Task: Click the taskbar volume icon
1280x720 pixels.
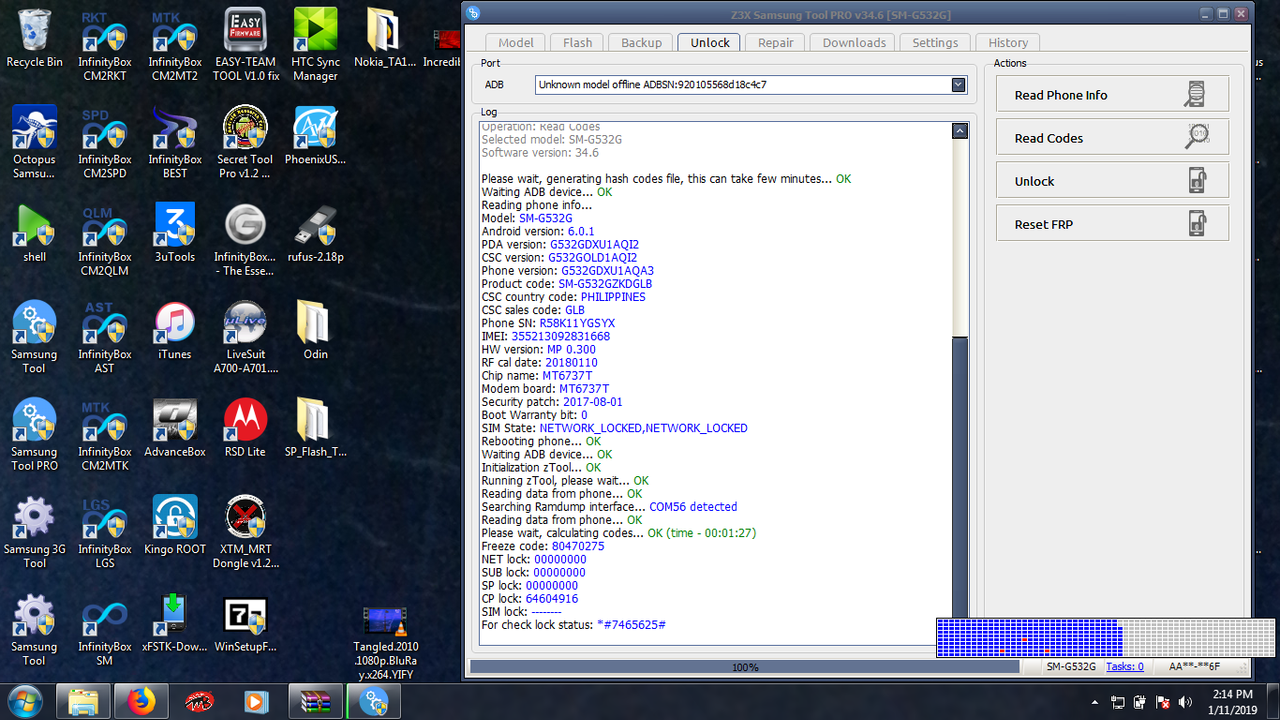Action: 1186,701
